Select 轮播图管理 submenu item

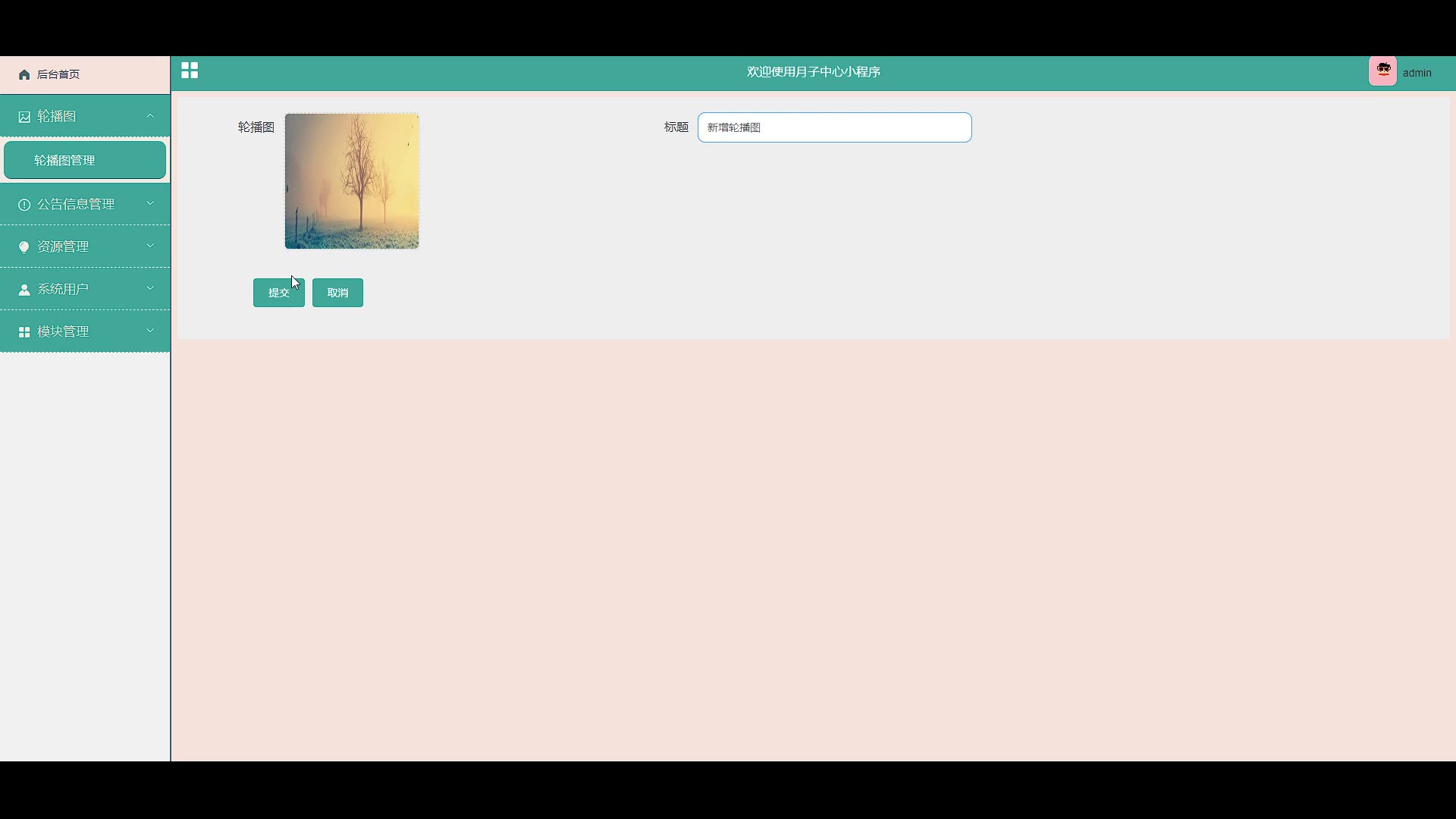pos(85,160)
